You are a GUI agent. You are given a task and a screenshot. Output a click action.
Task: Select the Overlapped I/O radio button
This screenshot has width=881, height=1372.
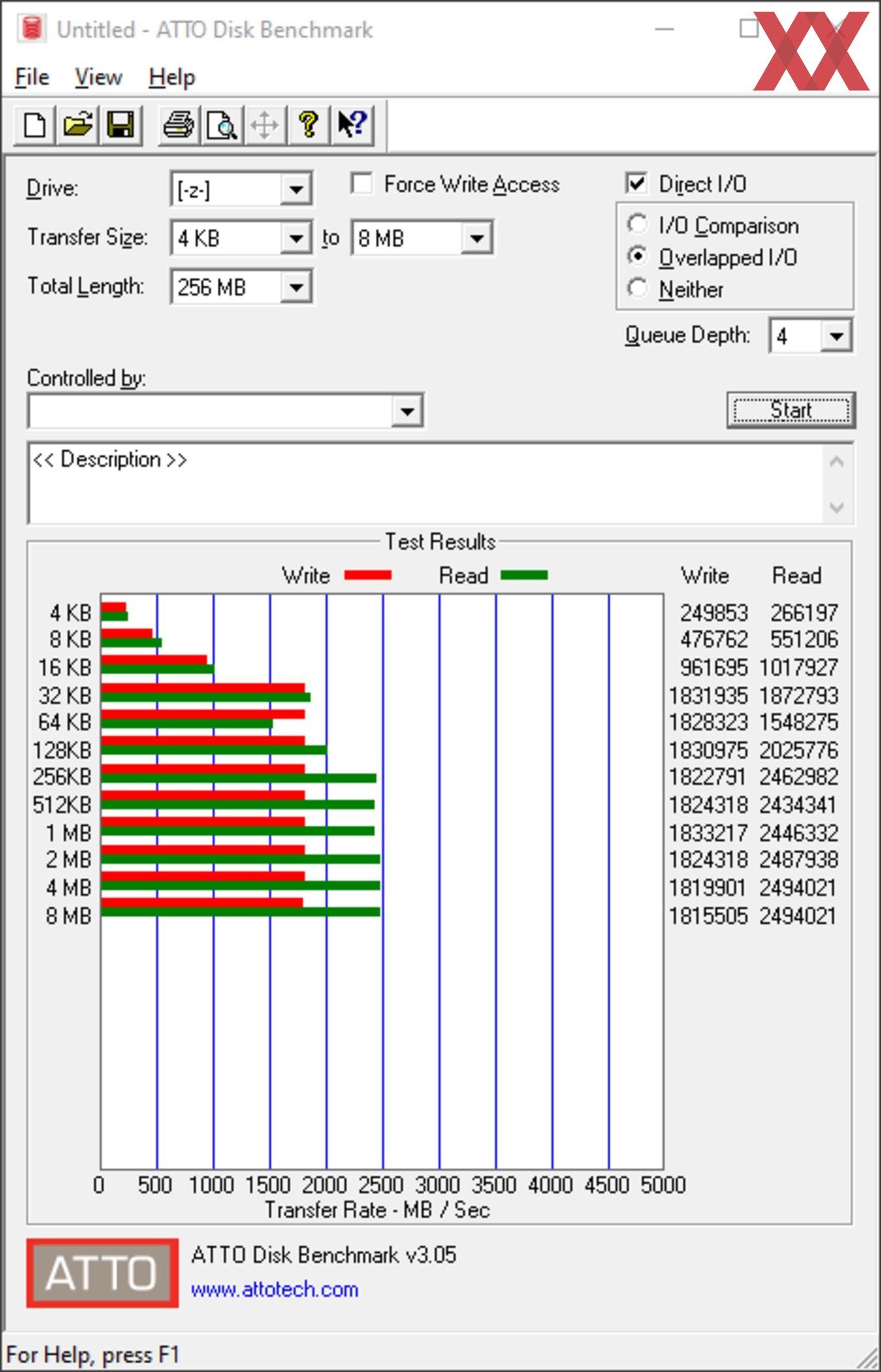pyautogui.click(x=637, y=257)
